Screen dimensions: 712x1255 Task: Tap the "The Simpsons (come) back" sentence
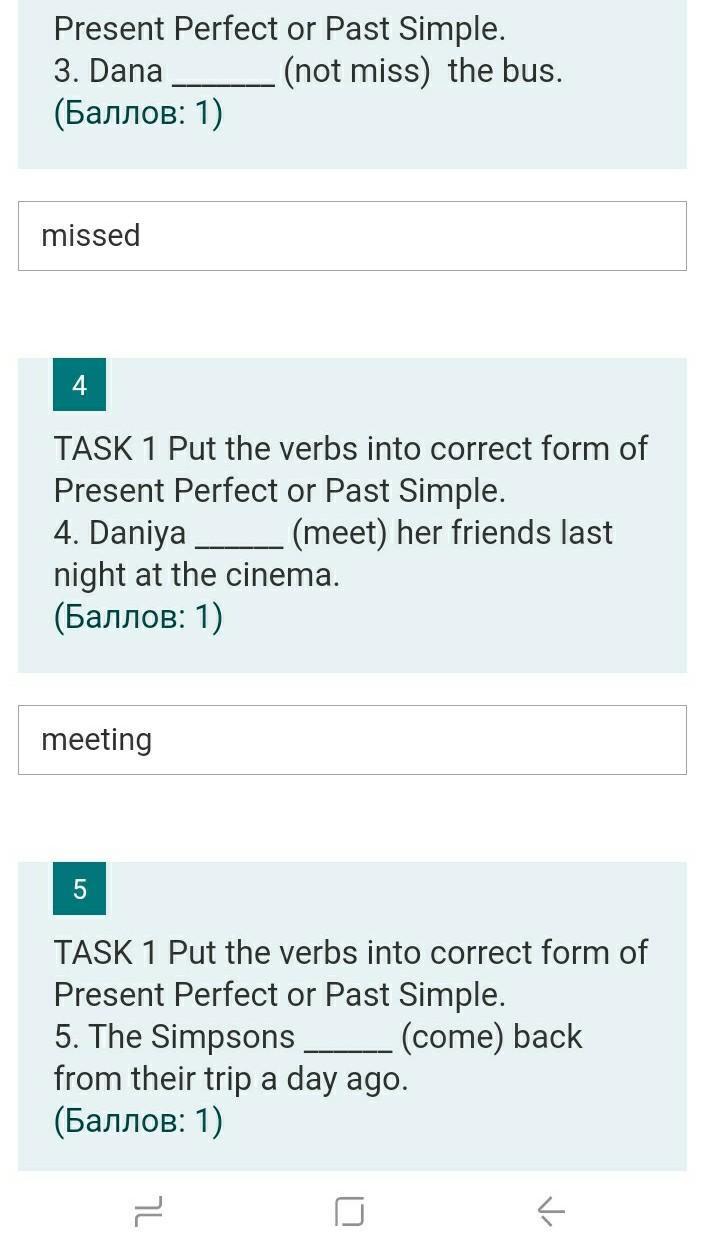(x=318, y=1037)
